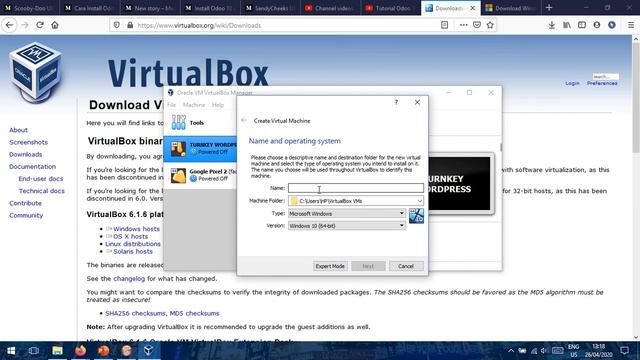The image size is (640, 360).
Task: Open the changelog link
Action: 129,279
